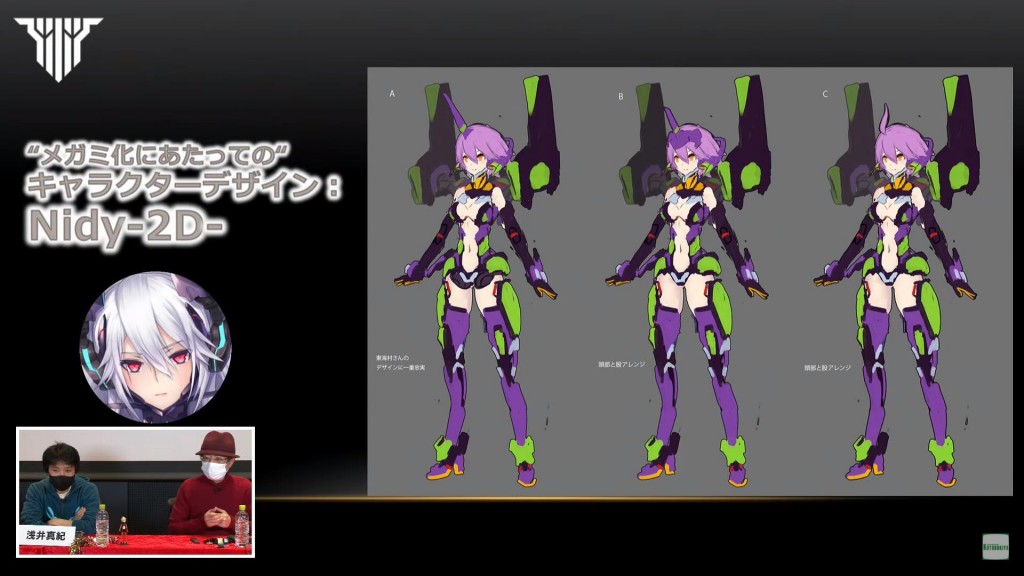The height and width of the screenshot is (576, 1024).
Task: Select the letter B design label
Action: [620, 97]
